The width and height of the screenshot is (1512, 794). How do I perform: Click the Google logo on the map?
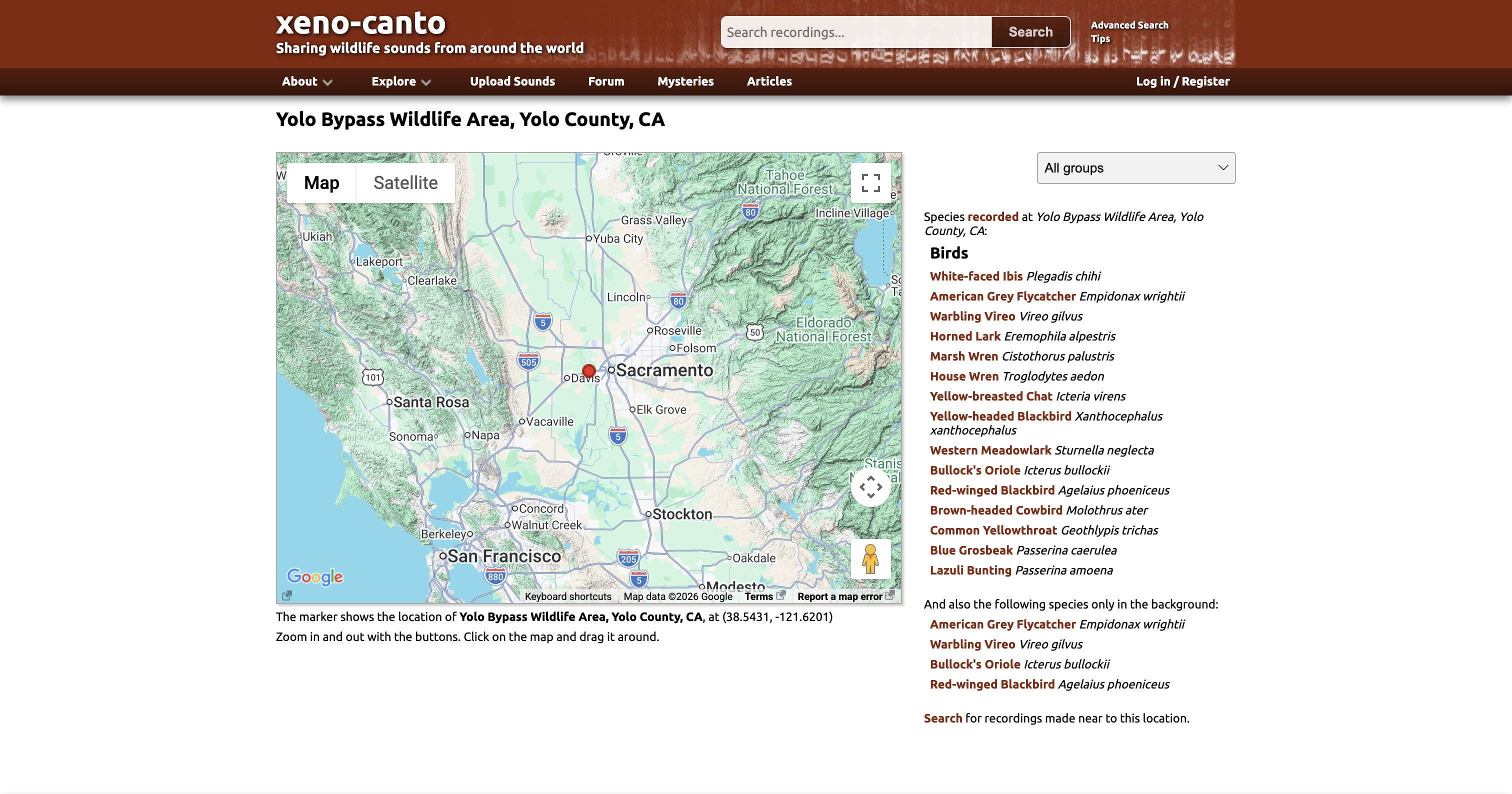coord(314,577)
